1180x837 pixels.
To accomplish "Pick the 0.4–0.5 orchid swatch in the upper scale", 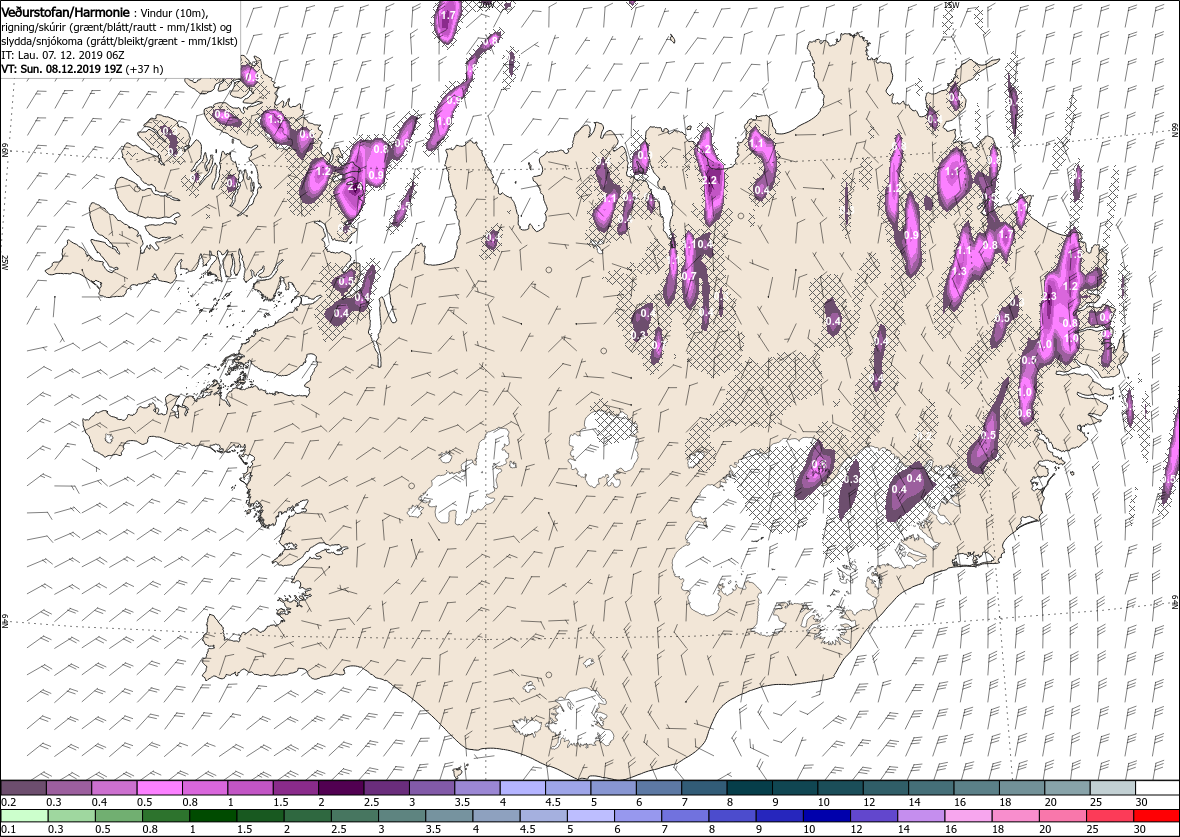I will (x=114, y=787).
